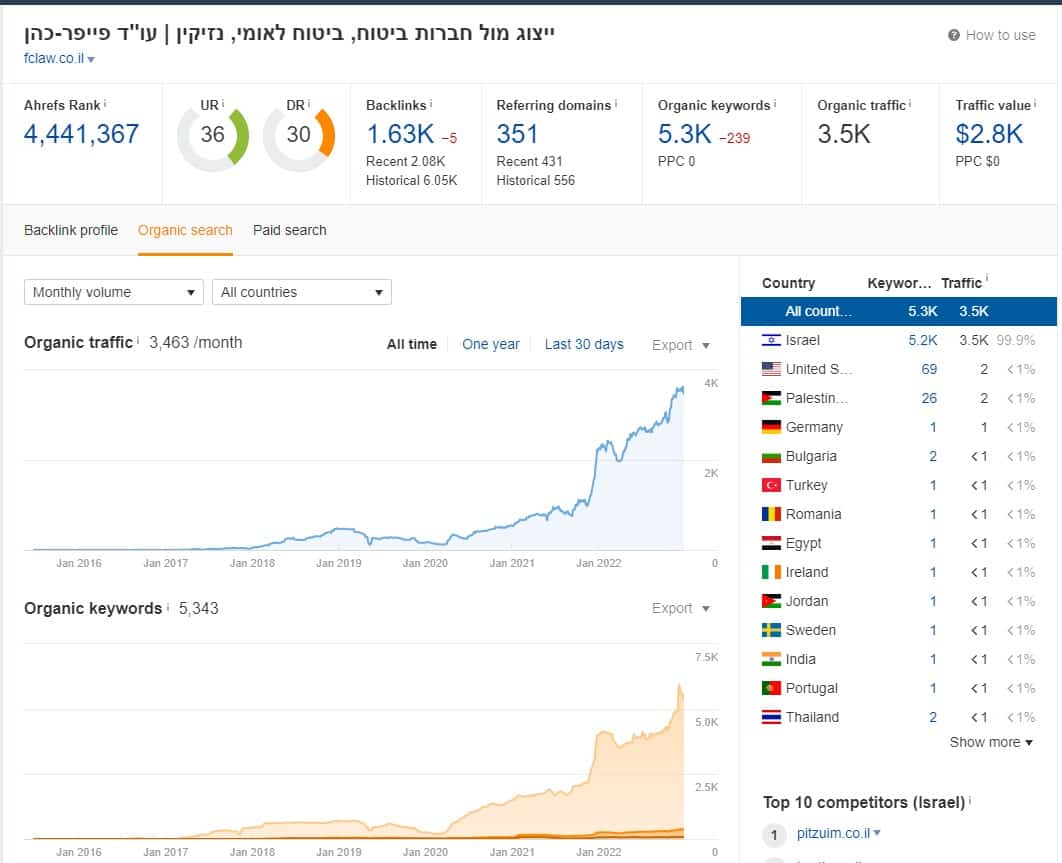Click the Sweden flag icon

click(771, 631)
